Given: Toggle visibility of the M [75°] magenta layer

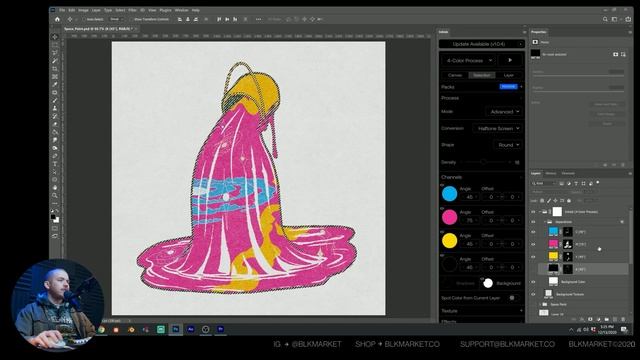Looking at the screenshot, I should pyautogui.click(x=533, y=244).
